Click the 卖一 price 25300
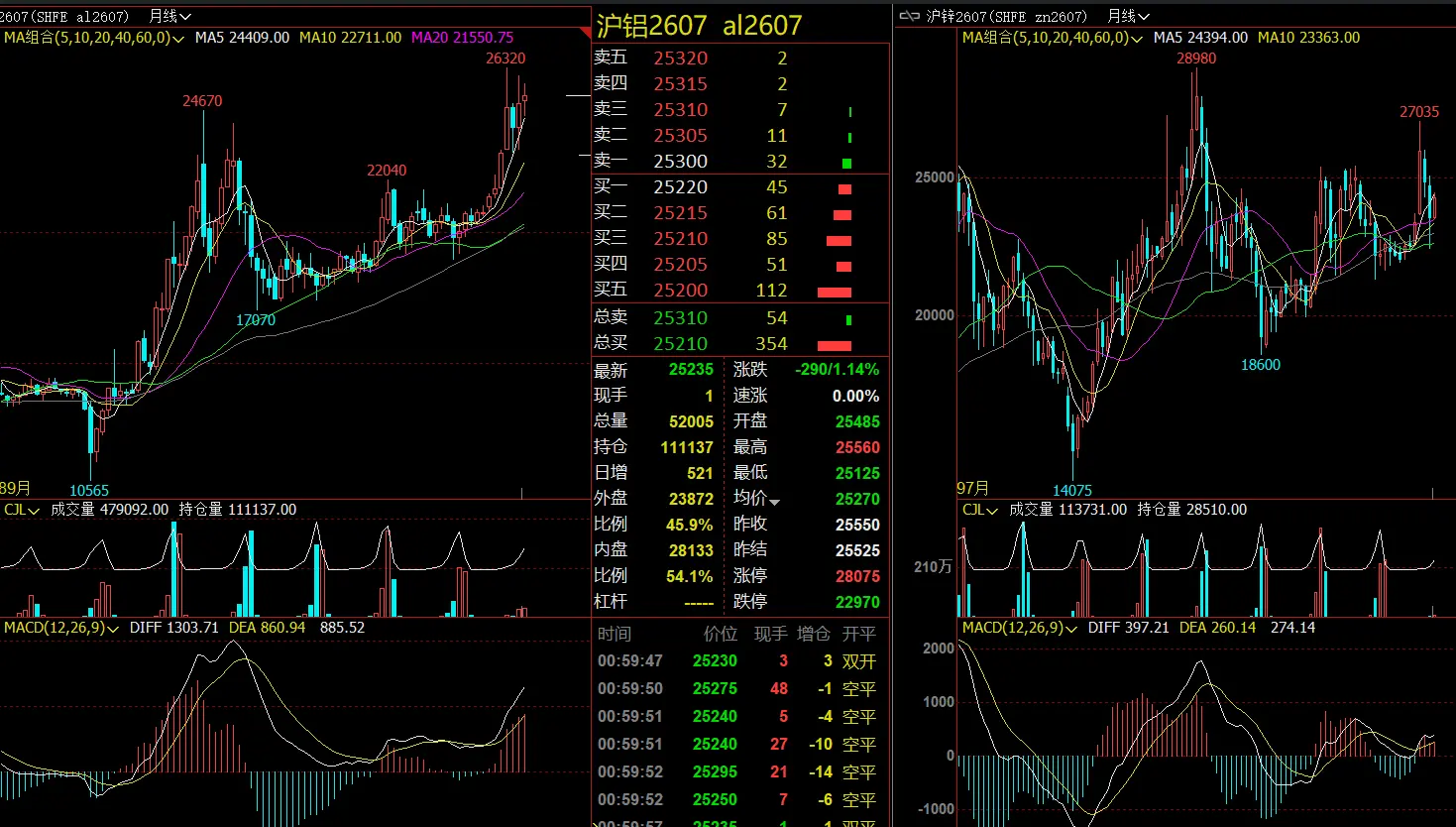Image resolution: width=1456 pixels, height=827 pixels. [x=680, y=161]
